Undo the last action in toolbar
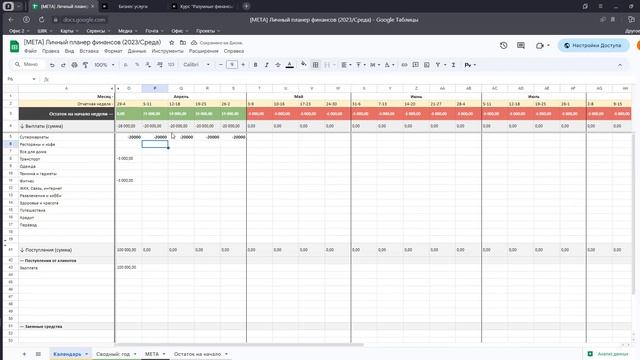The image size is (640, 360). [x=52, y=65]
